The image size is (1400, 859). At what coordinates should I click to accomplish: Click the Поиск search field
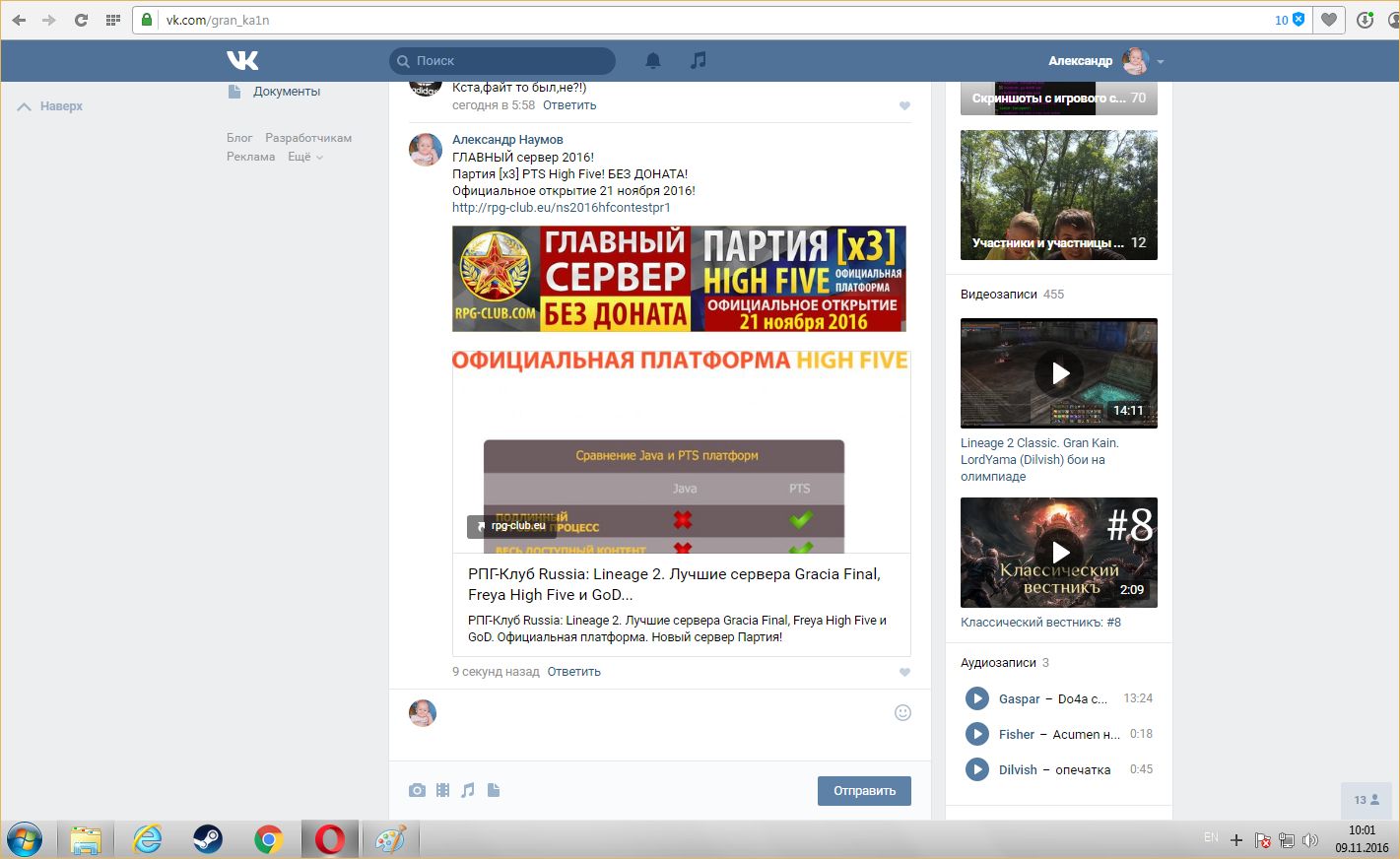tap(502, 61)
